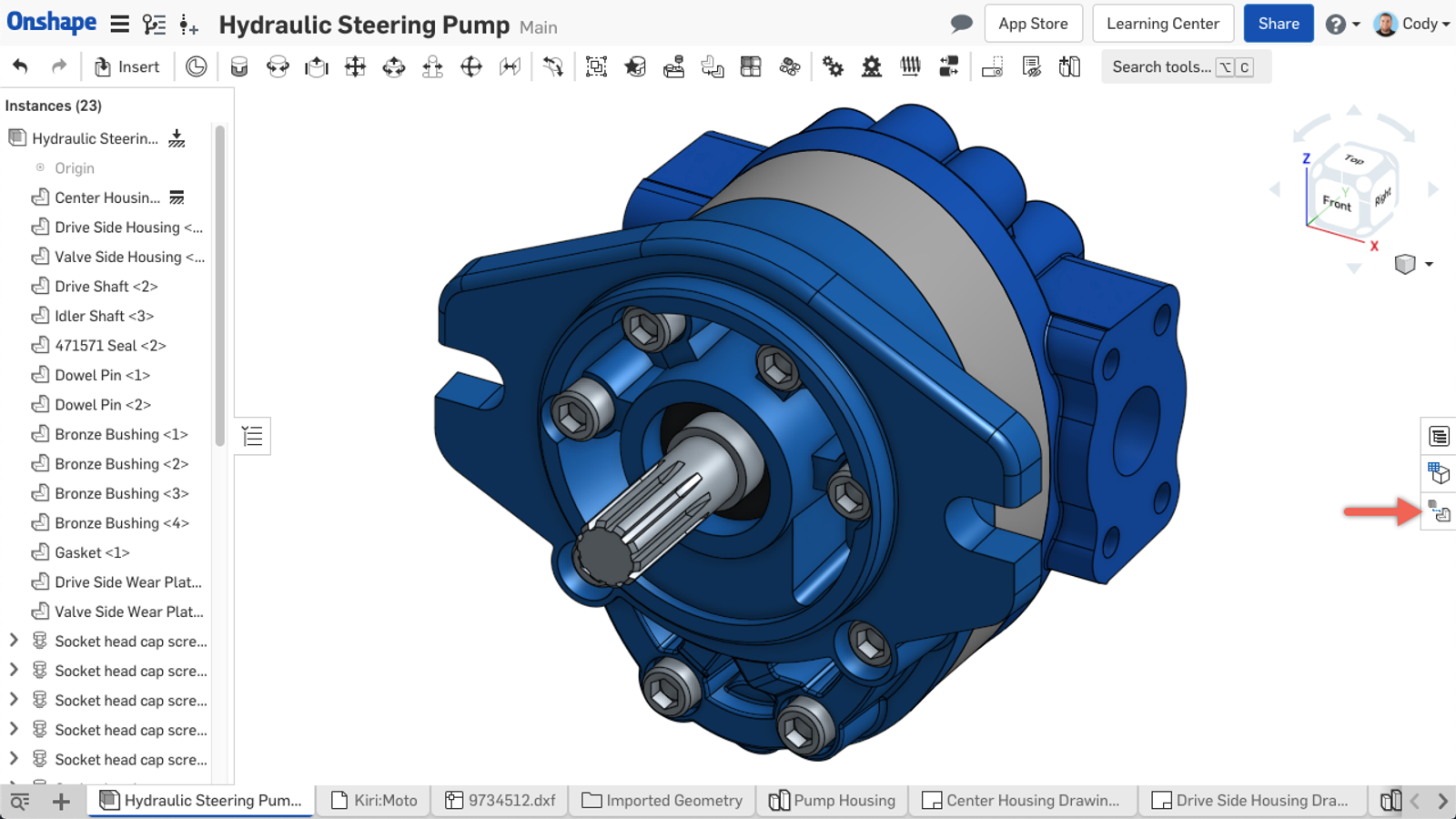Open the comments speech bubble

(x=961, y=24)
